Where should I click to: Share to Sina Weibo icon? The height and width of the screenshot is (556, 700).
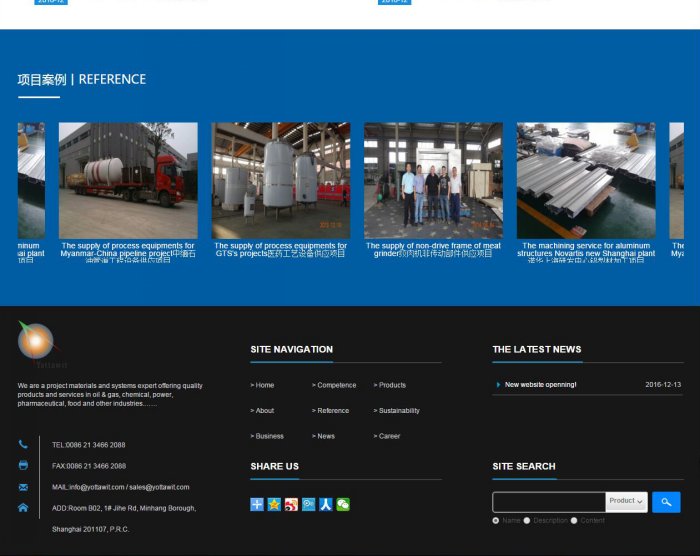(291, 505)
